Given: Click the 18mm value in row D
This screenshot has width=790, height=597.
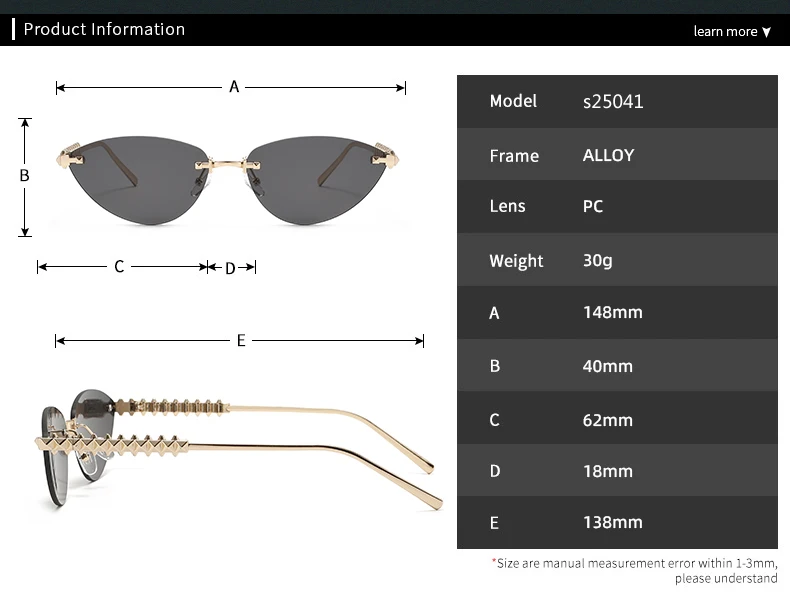Looking at the screenshot, I should pos(608,471).
